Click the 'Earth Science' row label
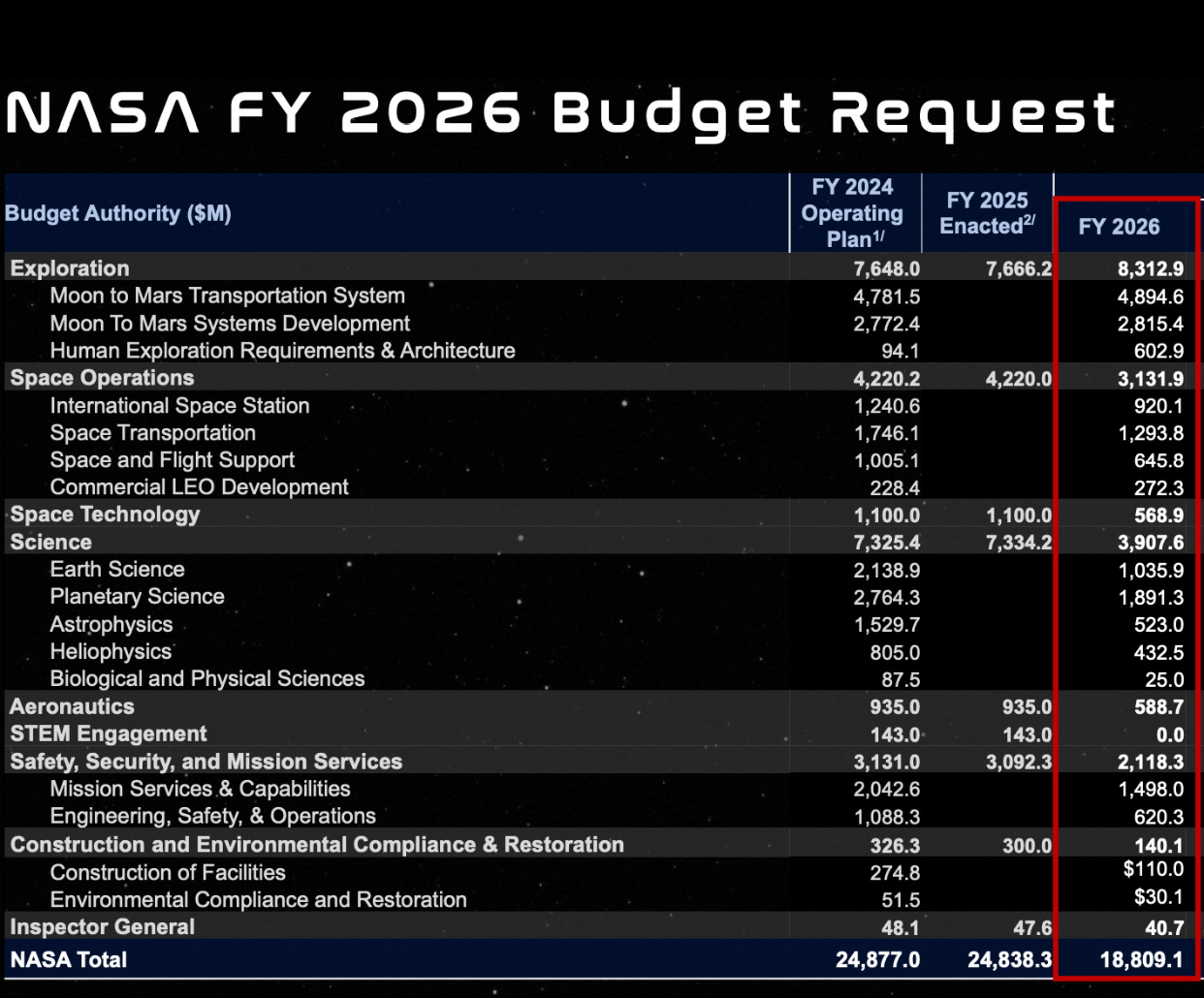 117,570
